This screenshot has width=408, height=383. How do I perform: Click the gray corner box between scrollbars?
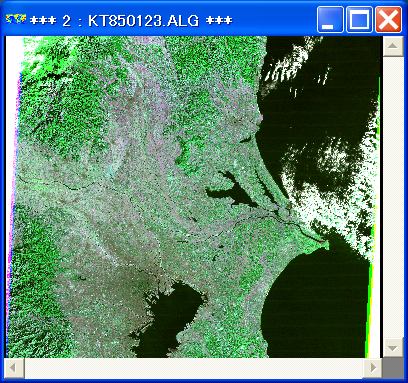(x=392, y=368)
